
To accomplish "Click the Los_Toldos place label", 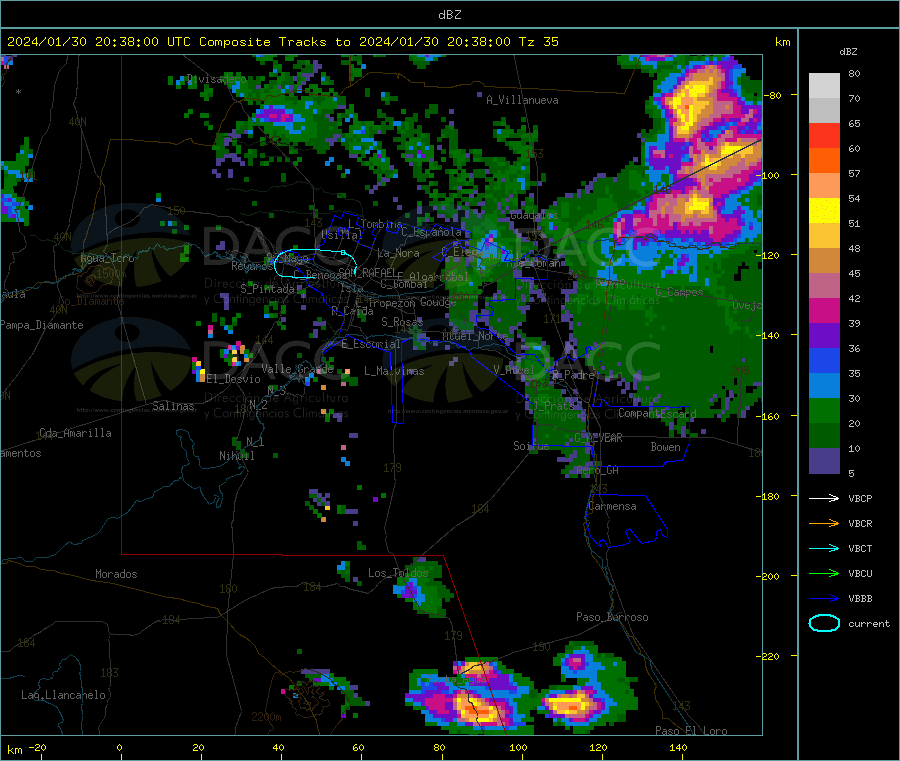I will tap(398, 573).
